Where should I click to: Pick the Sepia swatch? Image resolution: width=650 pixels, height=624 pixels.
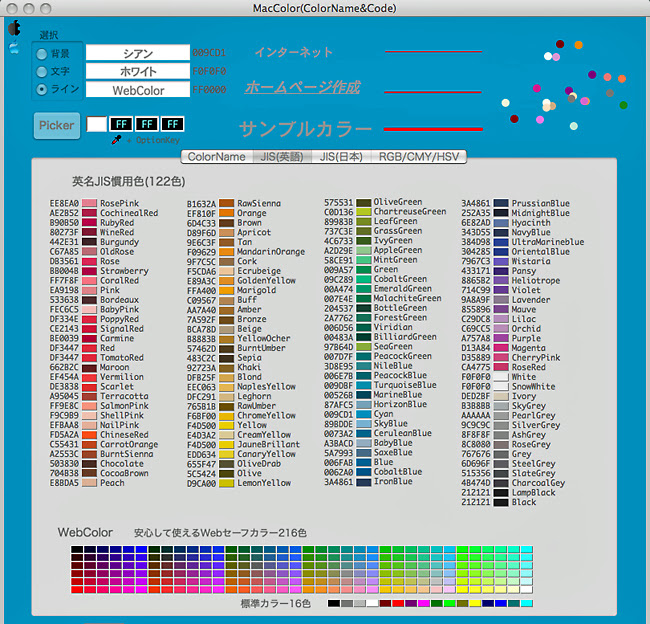226,357
